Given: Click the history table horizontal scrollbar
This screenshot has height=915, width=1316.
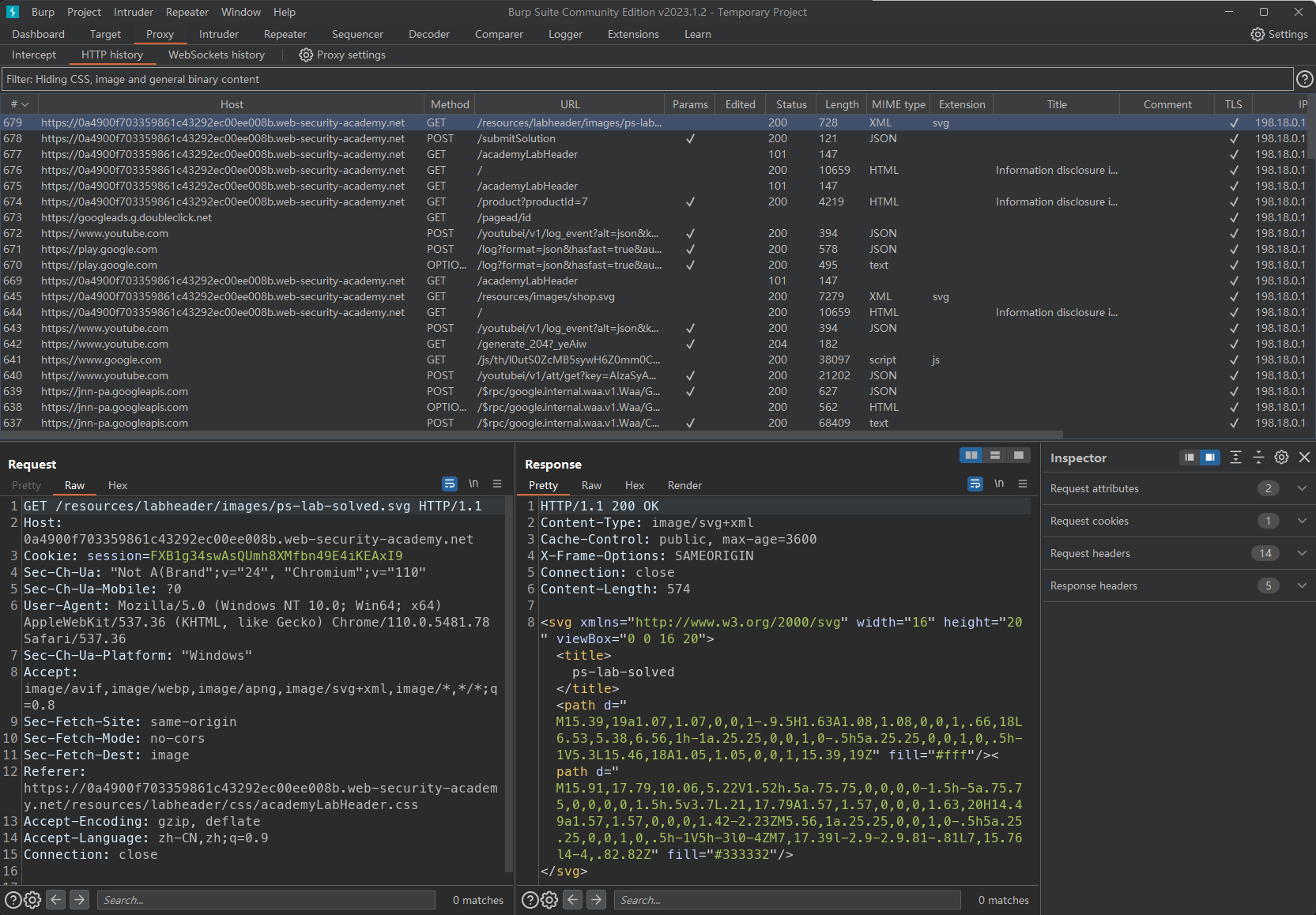Looking at the screenshot, I should [533, 435].
